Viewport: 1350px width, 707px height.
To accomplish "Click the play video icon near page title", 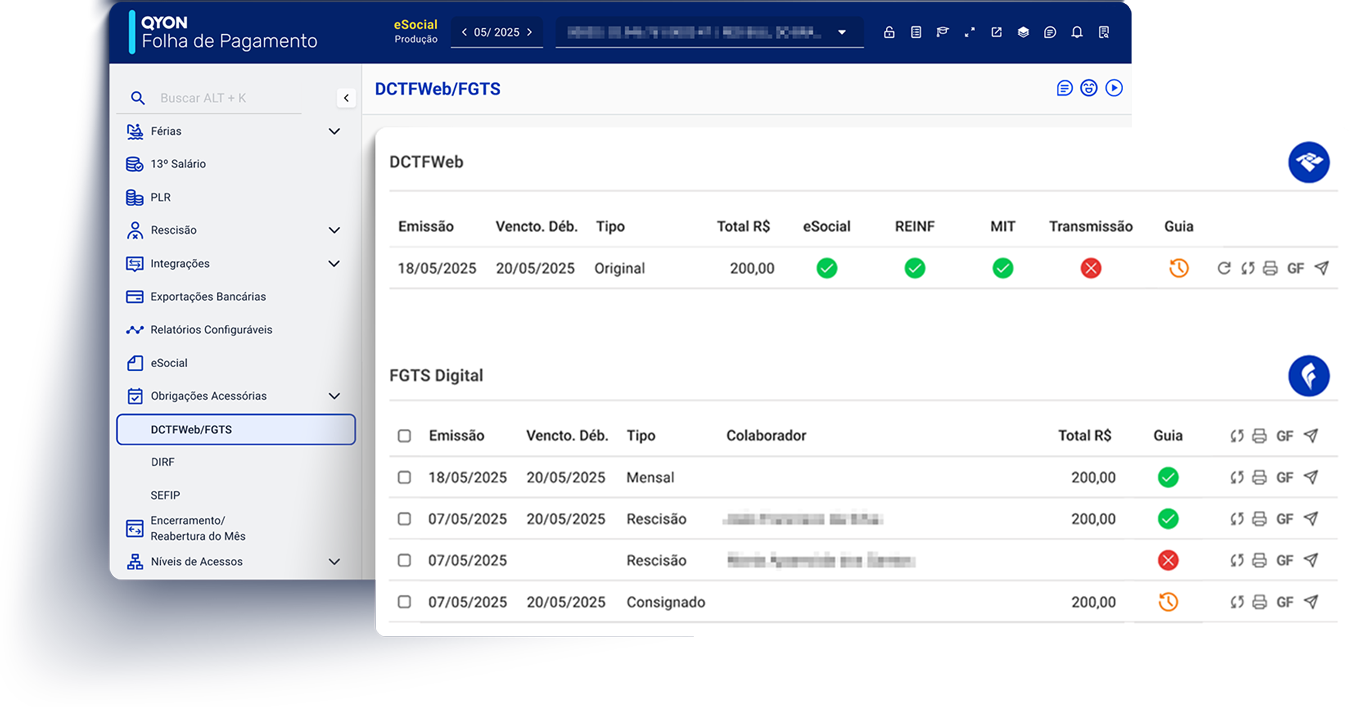I will tap(1114, 88).
